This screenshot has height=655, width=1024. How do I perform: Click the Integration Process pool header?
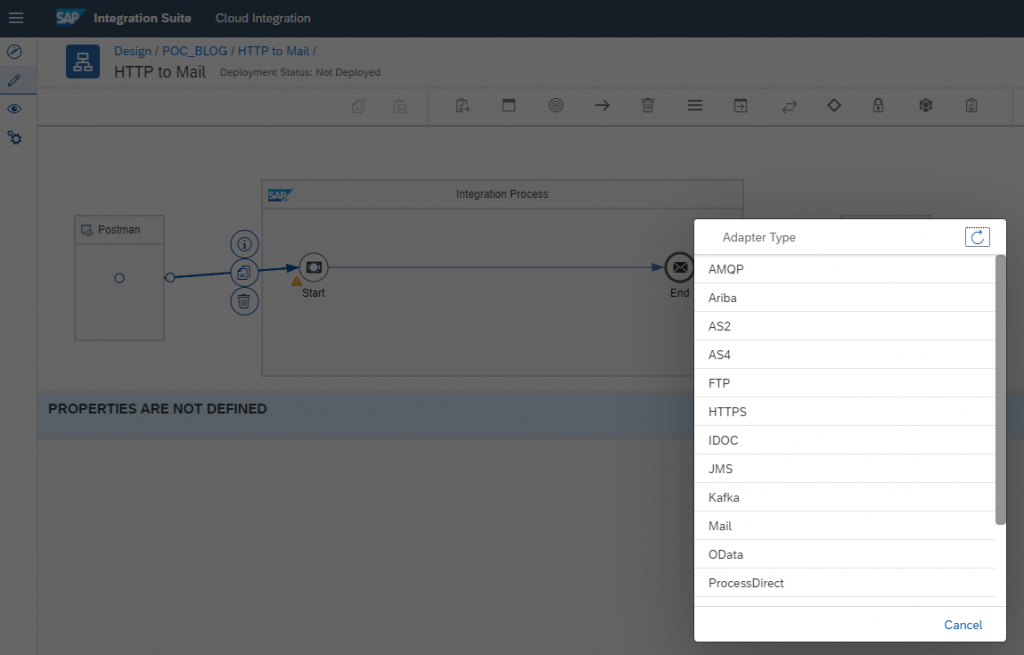click(502, 194)
